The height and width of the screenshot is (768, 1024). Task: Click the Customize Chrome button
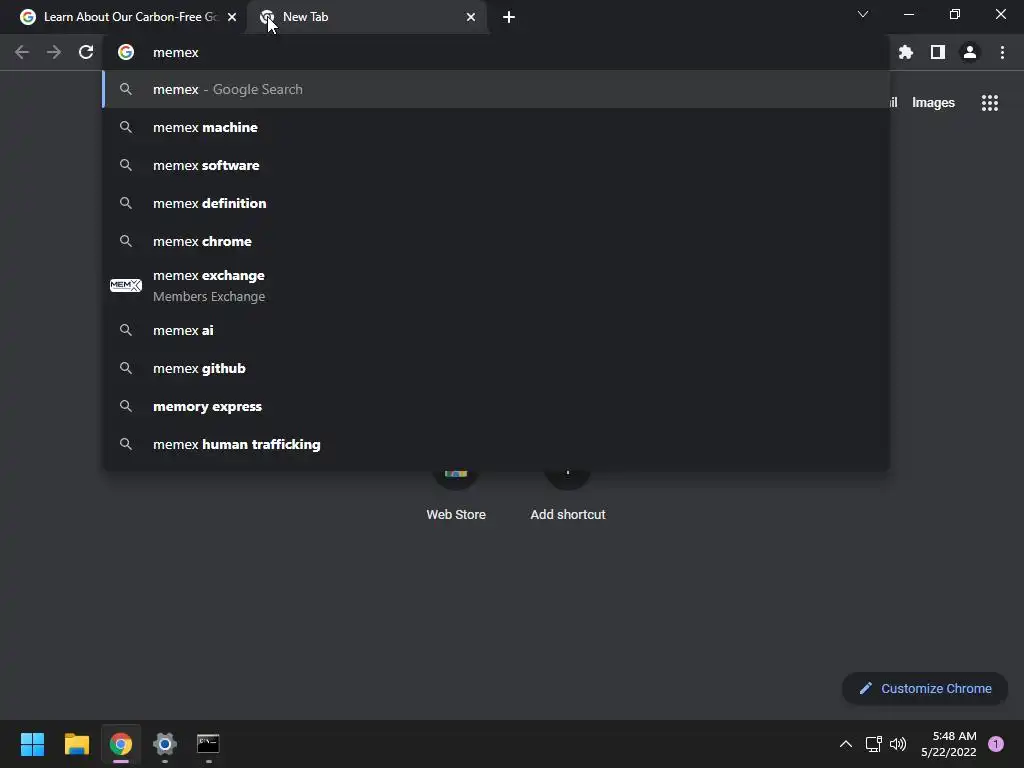(x=925, y=688)
